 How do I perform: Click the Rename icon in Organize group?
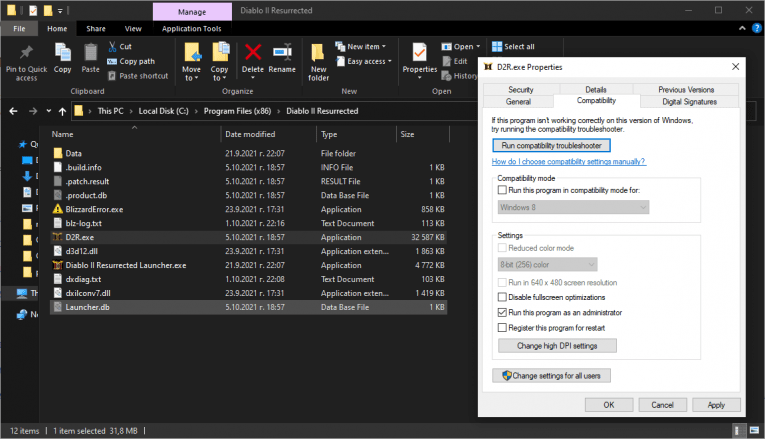coord(282,52)
